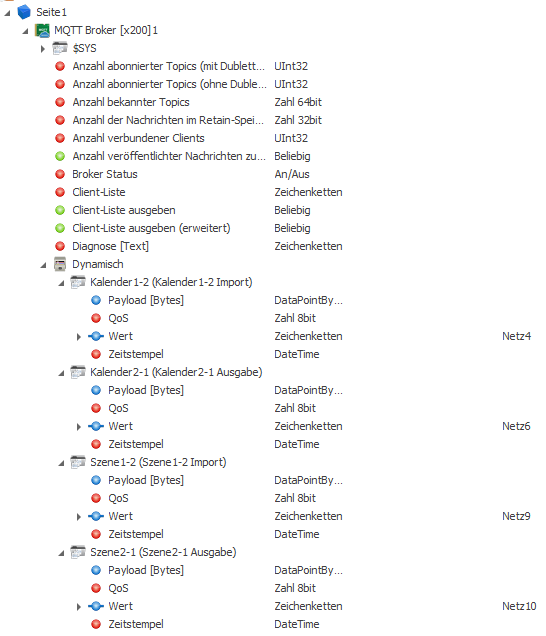The width and height of the screenshot is (546, 636).
Task: Click green dot of Client-Liste ausgeben (erweitert)
Action: [60, 228]
